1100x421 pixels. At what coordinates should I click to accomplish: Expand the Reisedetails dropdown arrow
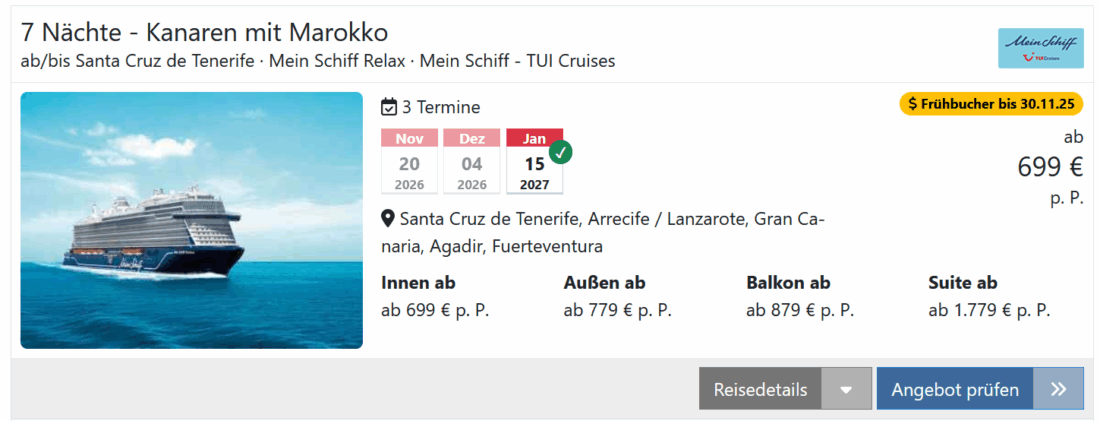click(847, 389)
